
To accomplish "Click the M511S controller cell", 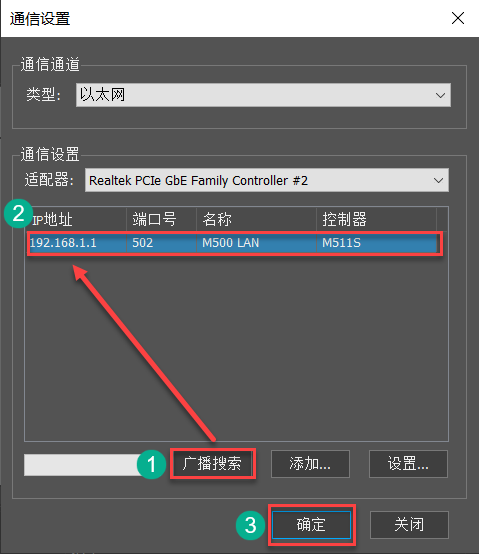I will point(376,243).
